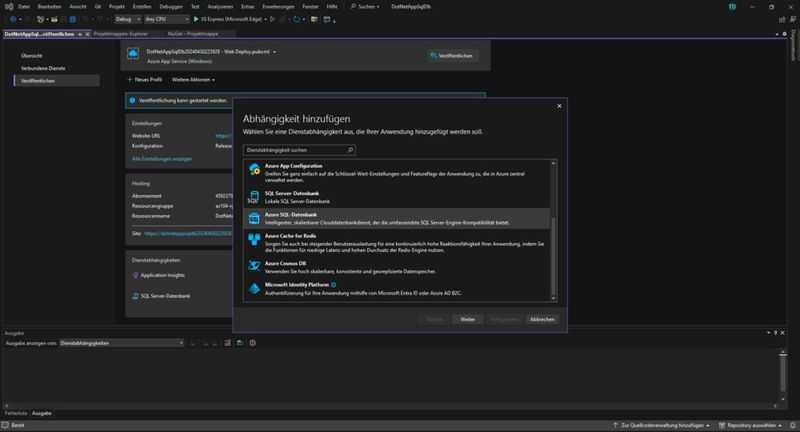Screen dimensions: 800x432
Task: Open Ausgabe panel window position dropdown arrow
Action: pos(769,333)
